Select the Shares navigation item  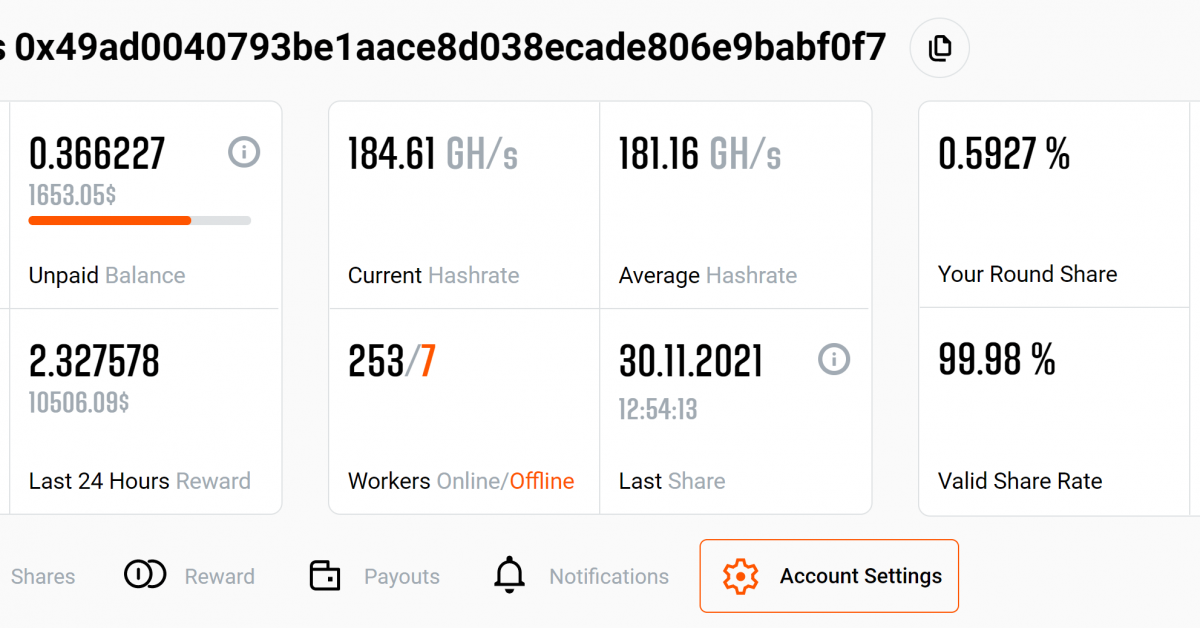[x=43, y=576]
